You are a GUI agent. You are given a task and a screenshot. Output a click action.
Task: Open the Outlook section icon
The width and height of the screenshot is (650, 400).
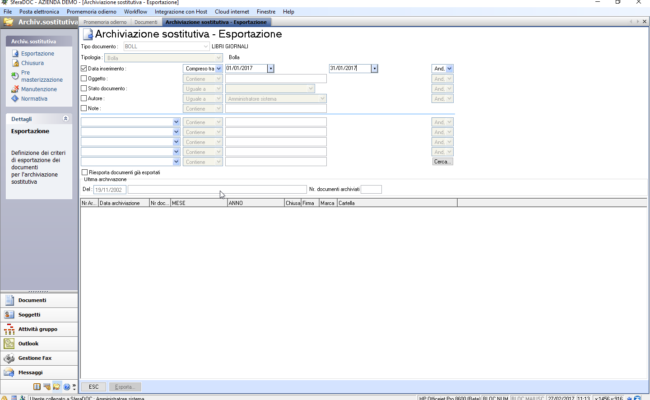[x=9, y=344]
